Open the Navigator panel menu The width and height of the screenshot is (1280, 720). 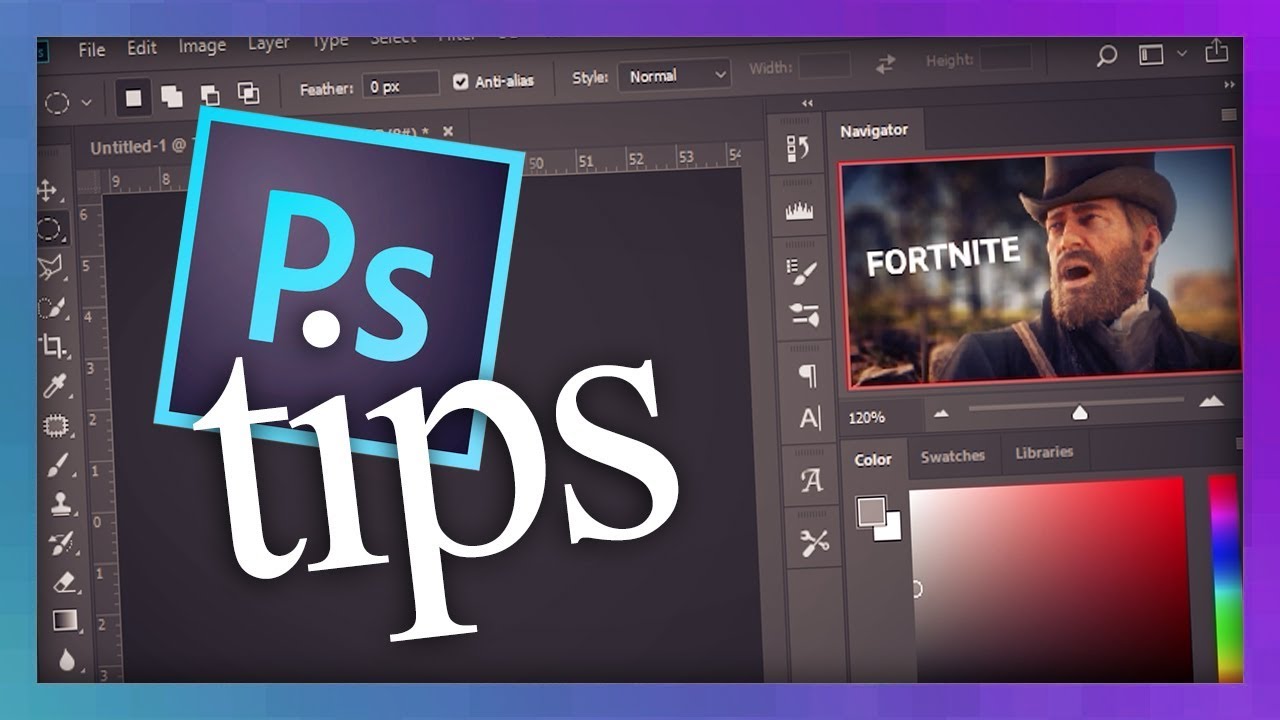(x=1229, y=115)
